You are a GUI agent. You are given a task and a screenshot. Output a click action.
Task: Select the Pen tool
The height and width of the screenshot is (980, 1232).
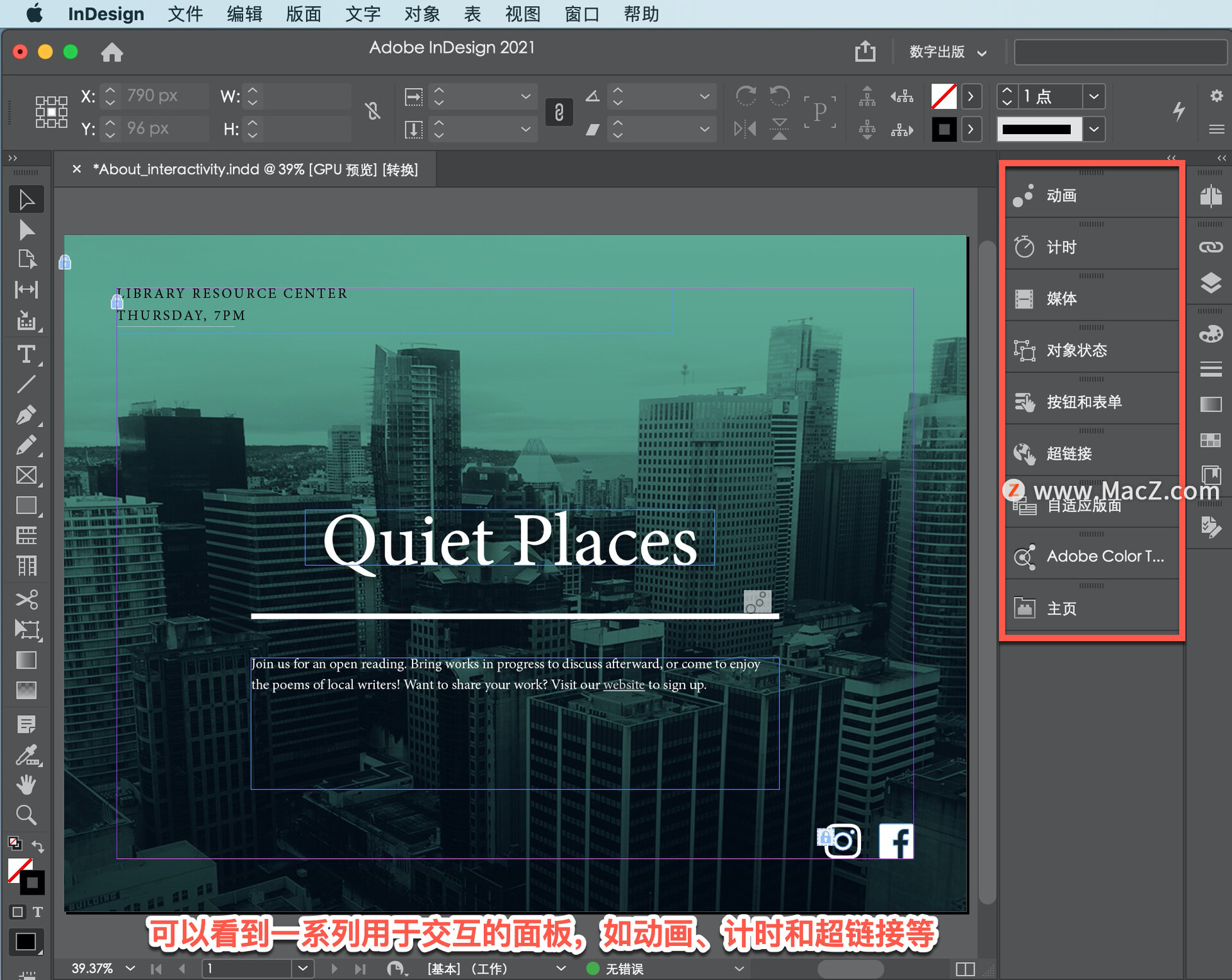(x=26, y=413)
